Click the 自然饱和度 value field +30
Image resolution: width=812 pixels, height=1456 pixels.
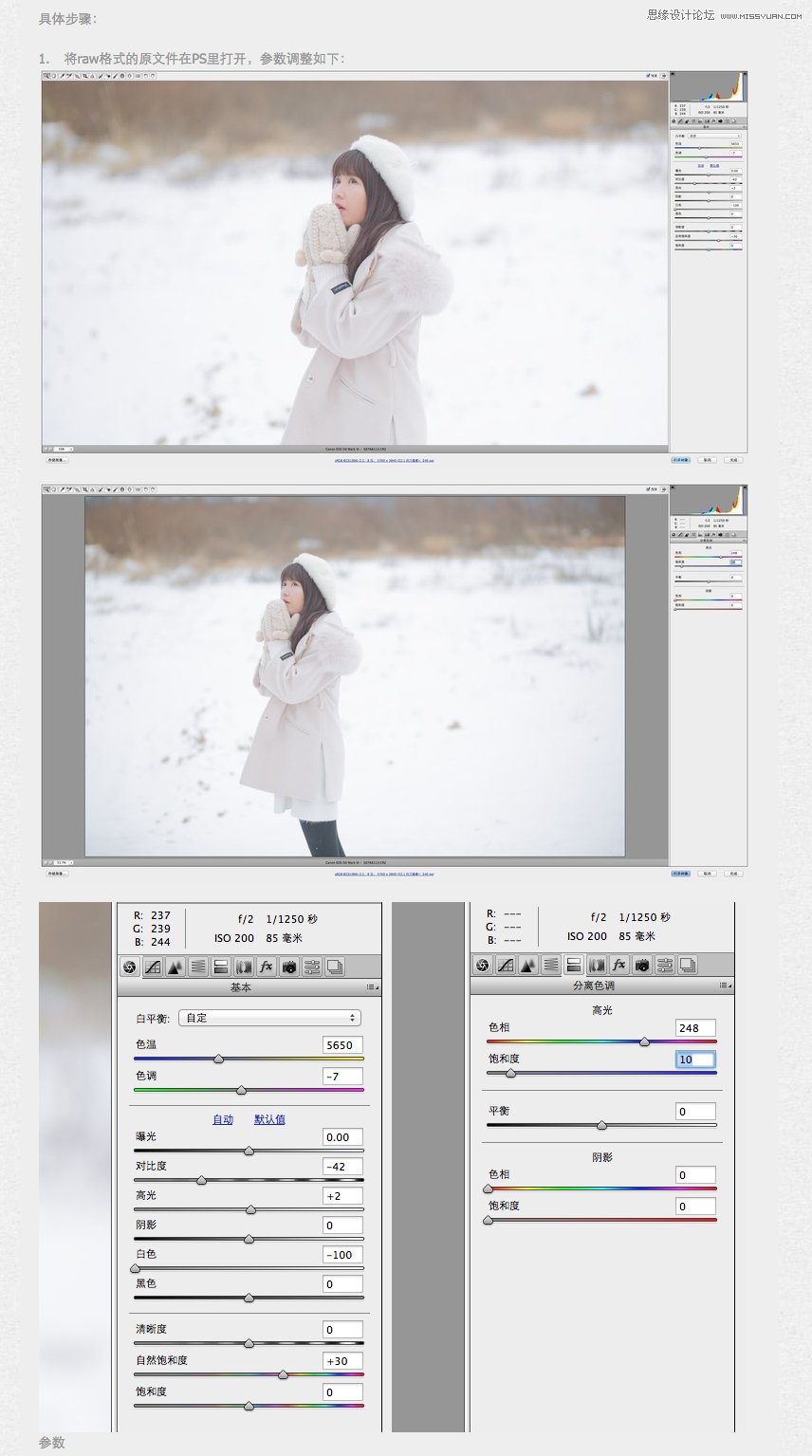tap(342, 1361)
